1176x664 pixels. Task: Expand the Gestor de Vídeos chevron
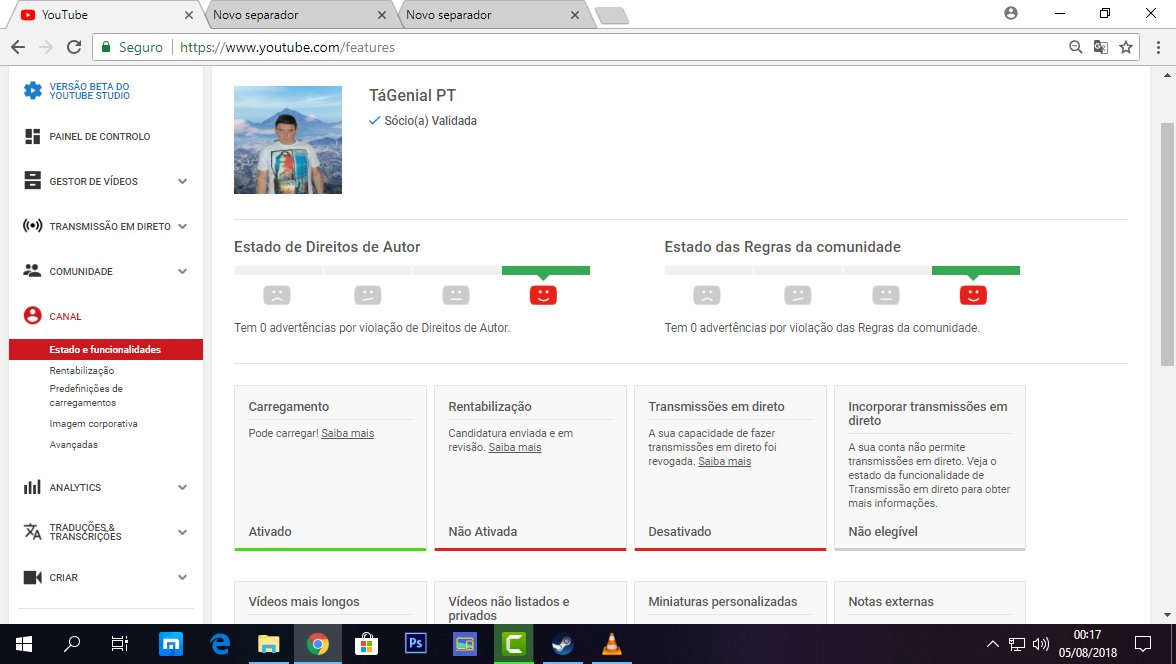pyautogui.click(x=182, y=181)
